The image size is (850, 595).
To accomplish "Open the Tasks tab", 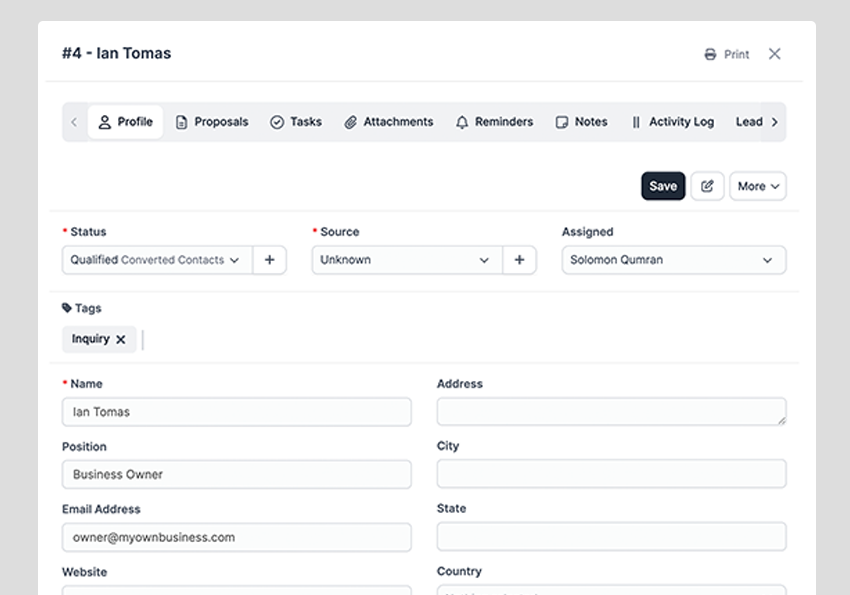I will pyautogui.click(x=296, y=122).
